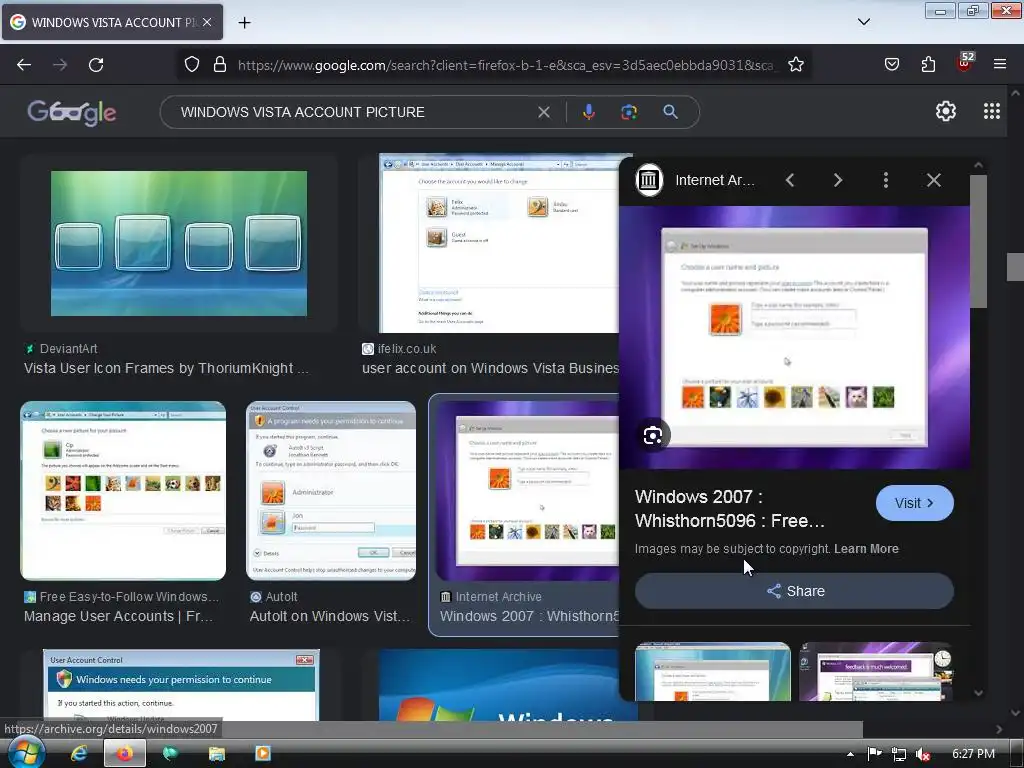Show previous image in preview panel
The height and width of the screenshot is (768, 1024).
pyautogui.click(x=790, y=180)
